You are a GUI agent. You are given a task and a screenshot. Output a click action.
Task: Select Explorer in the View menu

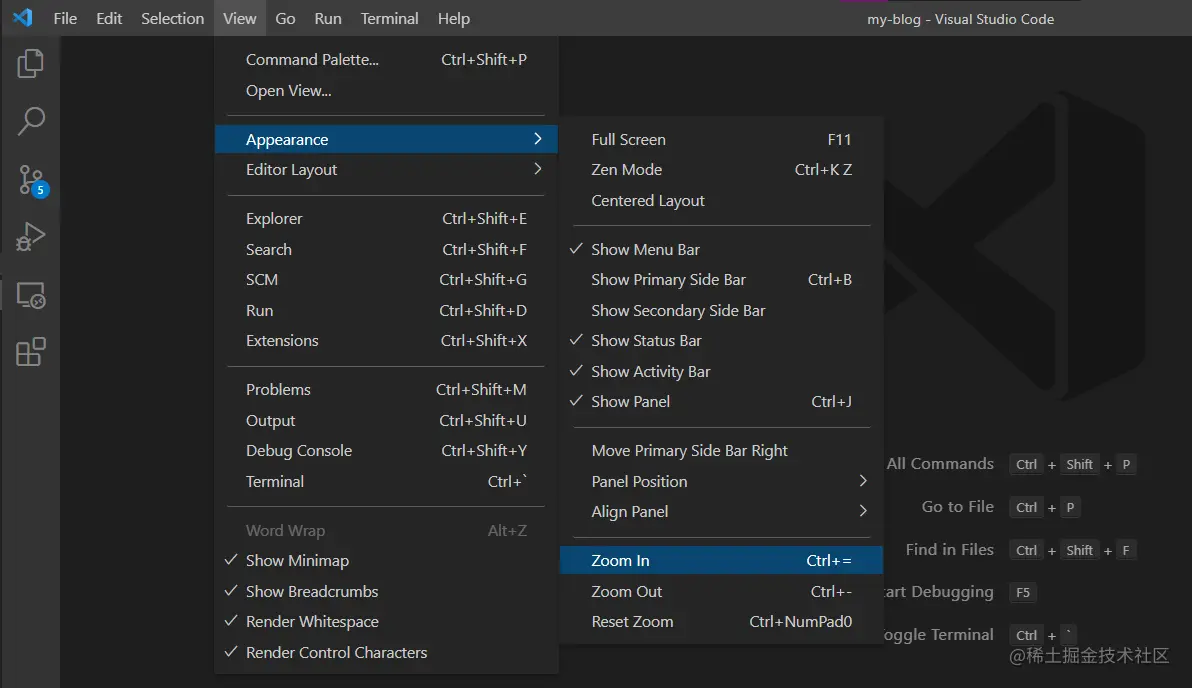[x=386, y=218]
